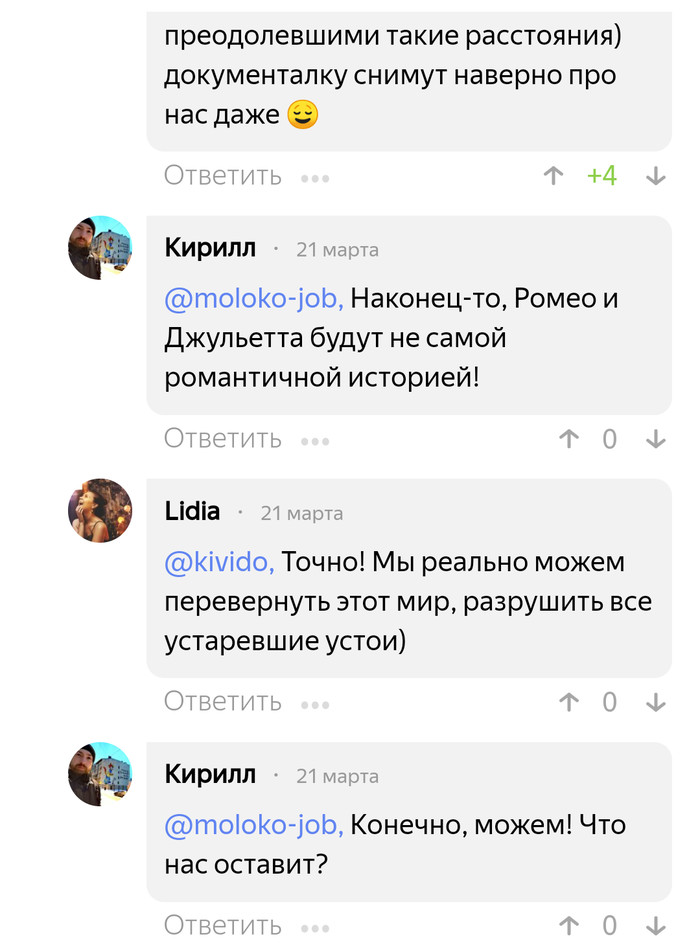Open @moloko-job mention in Ромео comment
The height and width of the screenshot is (952, 700).
(x=254, y=299)
